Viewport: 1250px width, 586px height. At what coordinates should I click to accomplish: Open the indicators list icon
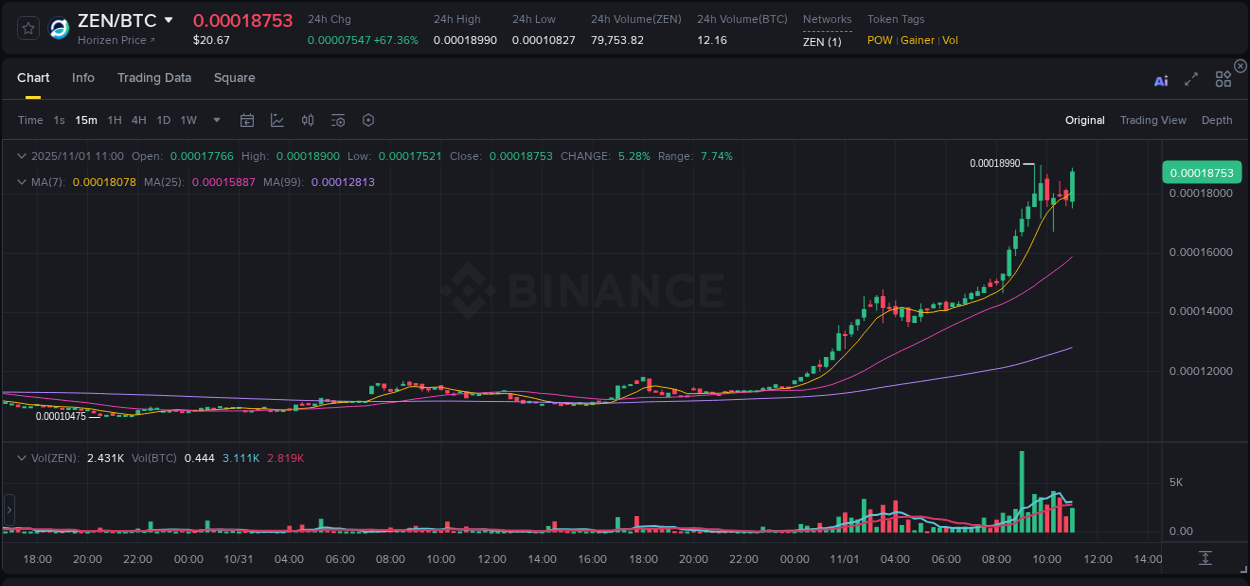(337, 120)
